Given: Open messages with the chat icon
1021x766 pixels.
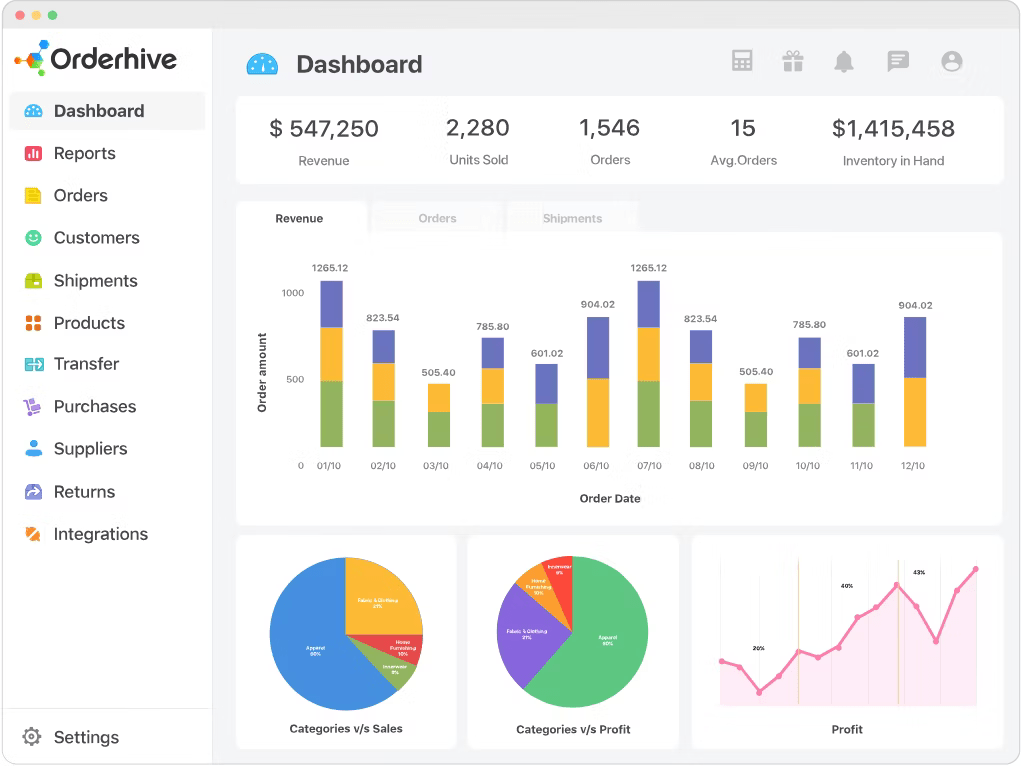Looking at the screenshot, I should click(x=897, y=61).
